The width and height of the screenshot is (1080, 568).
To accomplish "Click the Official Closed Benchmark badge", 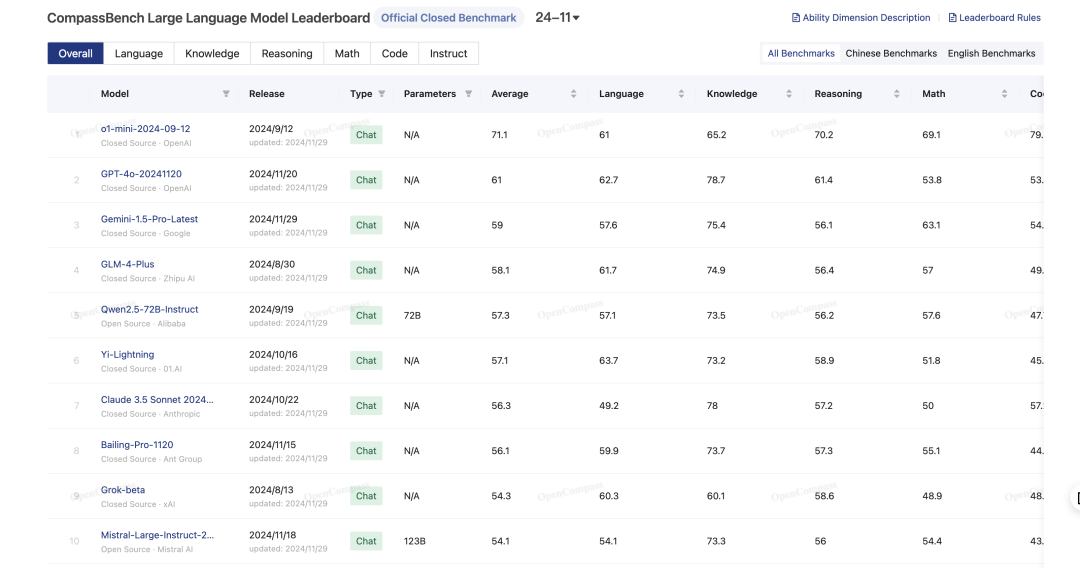I will (448, 18).
